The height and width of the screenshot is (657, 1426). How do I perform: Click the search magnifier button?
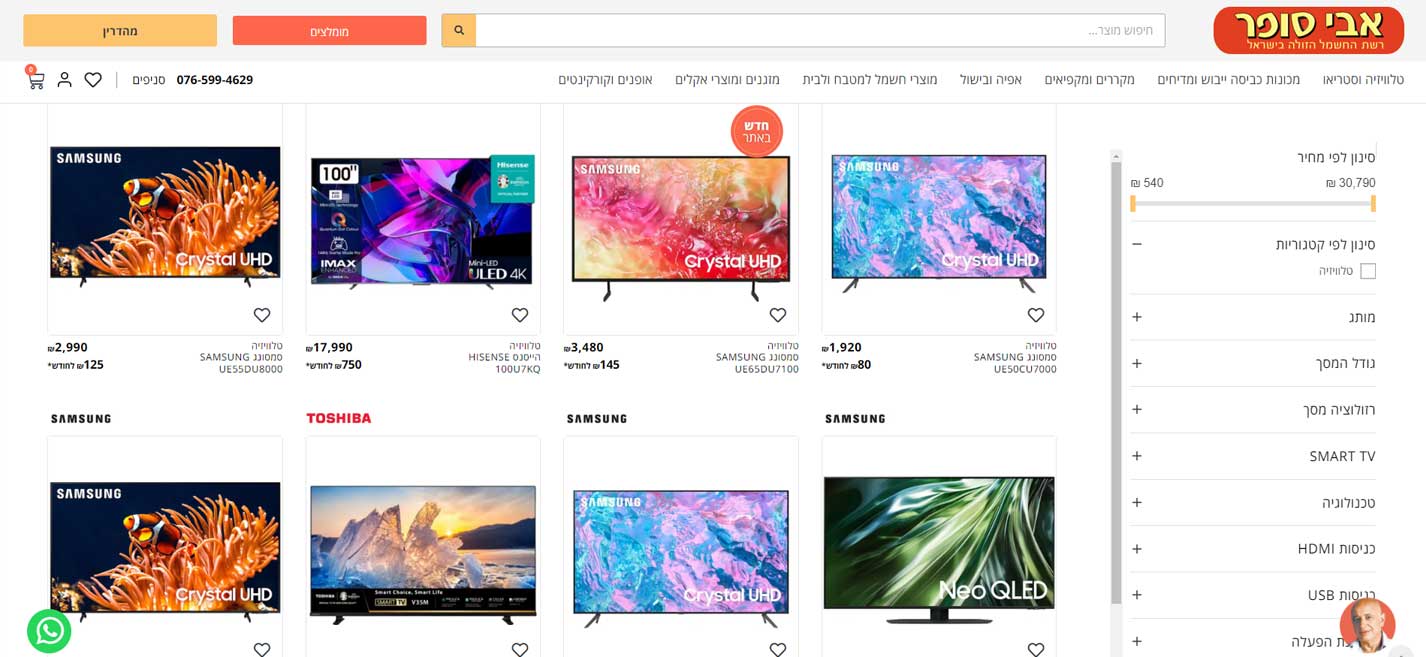(459, 30)
